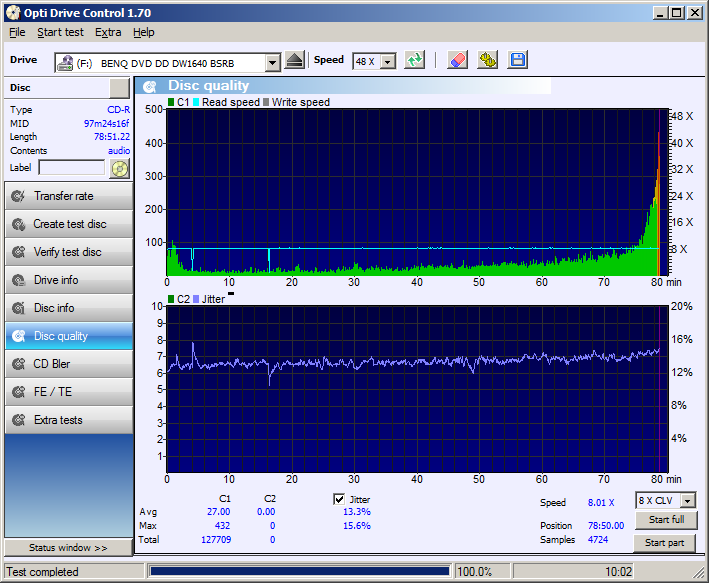
Task: Show the Disc info page
Action: click(69, 308)
